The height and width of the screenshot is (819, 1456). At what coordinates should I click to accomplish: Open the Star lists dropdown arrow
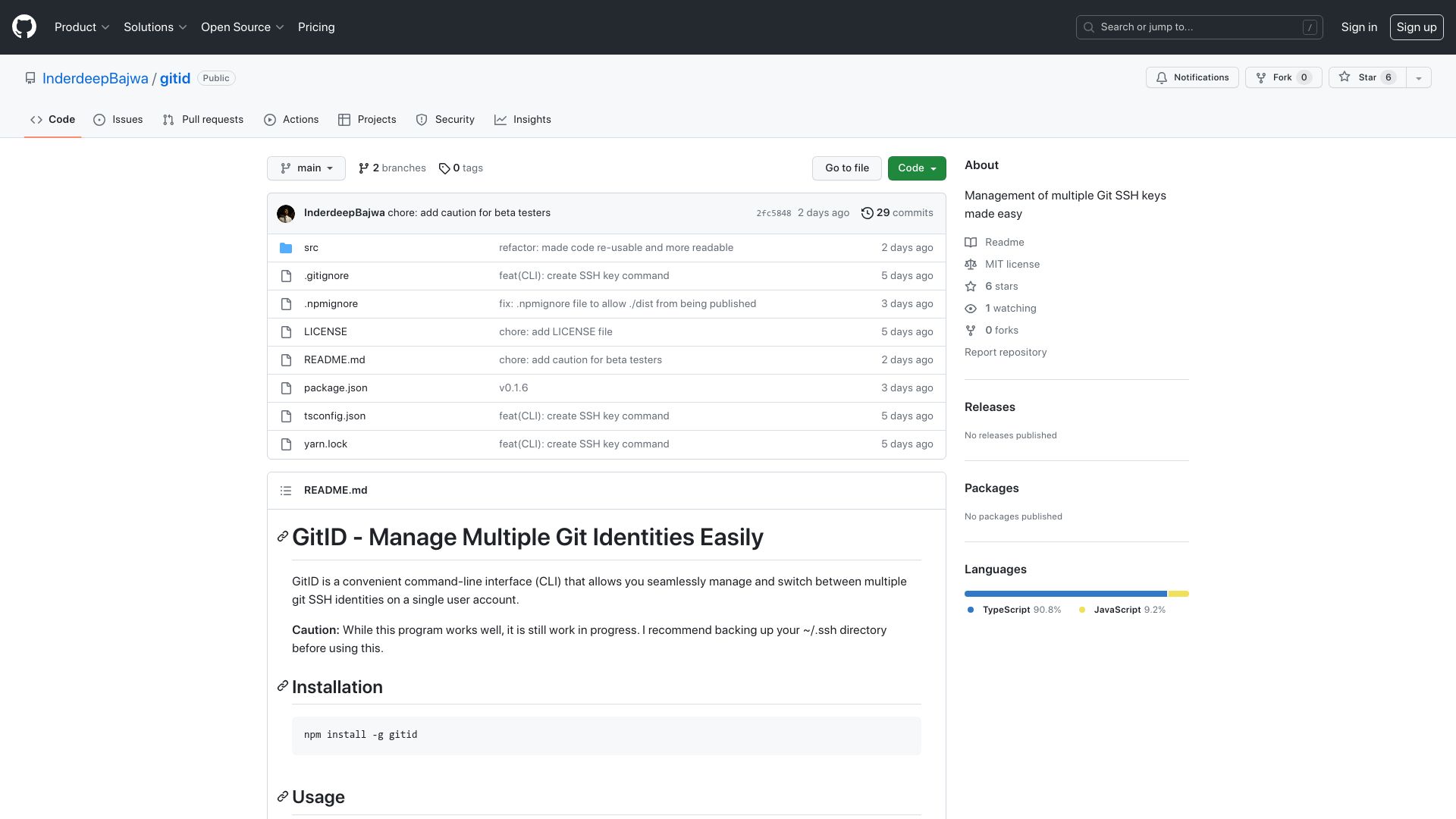tap(1419, 77)
